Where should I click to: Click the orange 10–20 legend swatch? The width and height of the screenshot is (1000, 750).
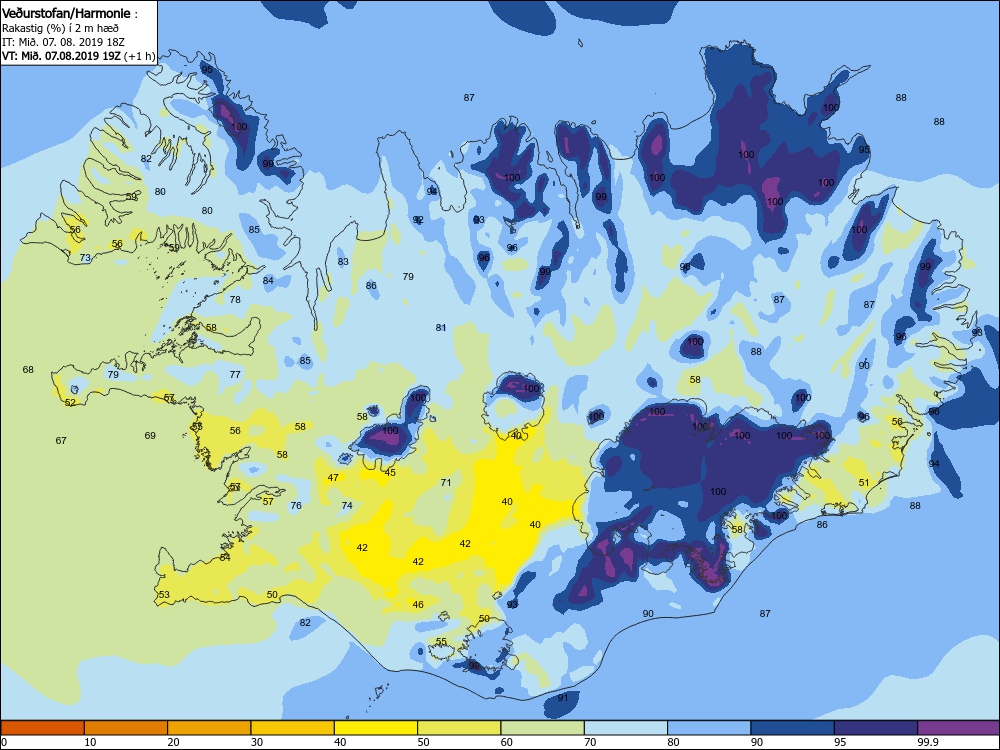(x=126, y=728)
